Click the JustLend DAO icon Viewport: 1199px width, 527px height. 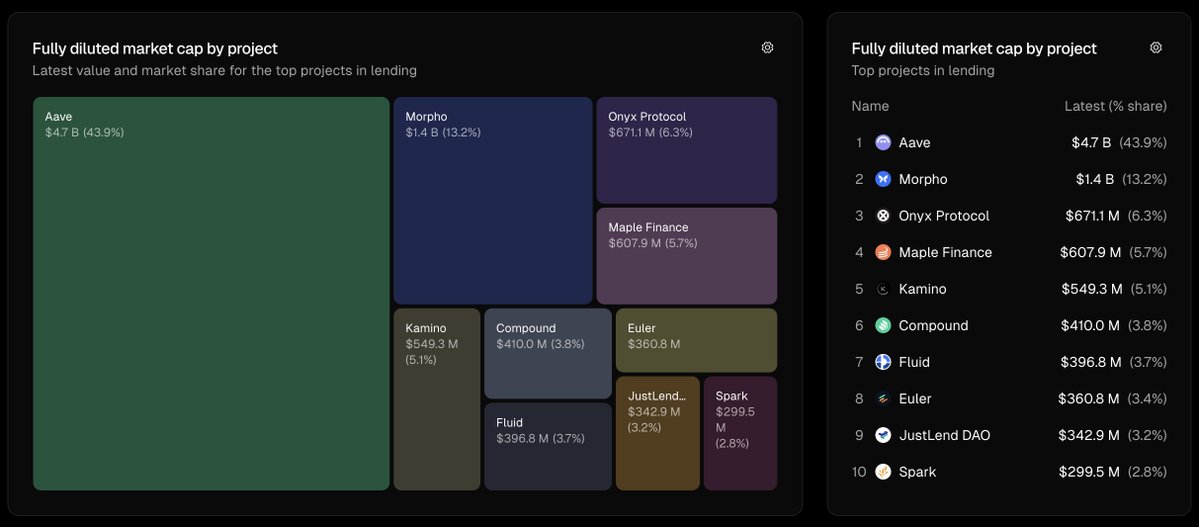(883, 435)
